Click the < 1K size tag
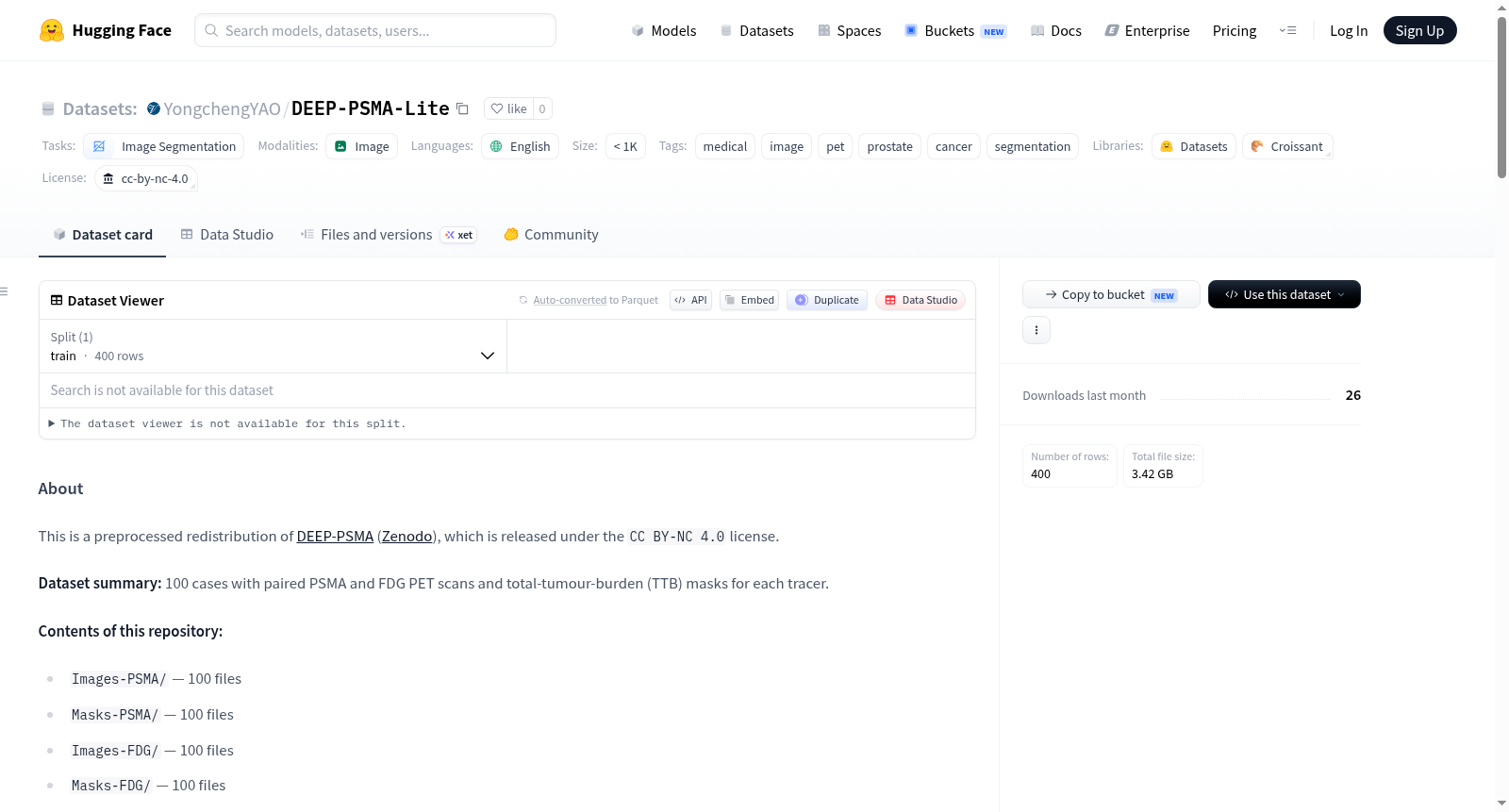Image resolution: width=1509 pixels, height=812 pixels. click(625, 146)
